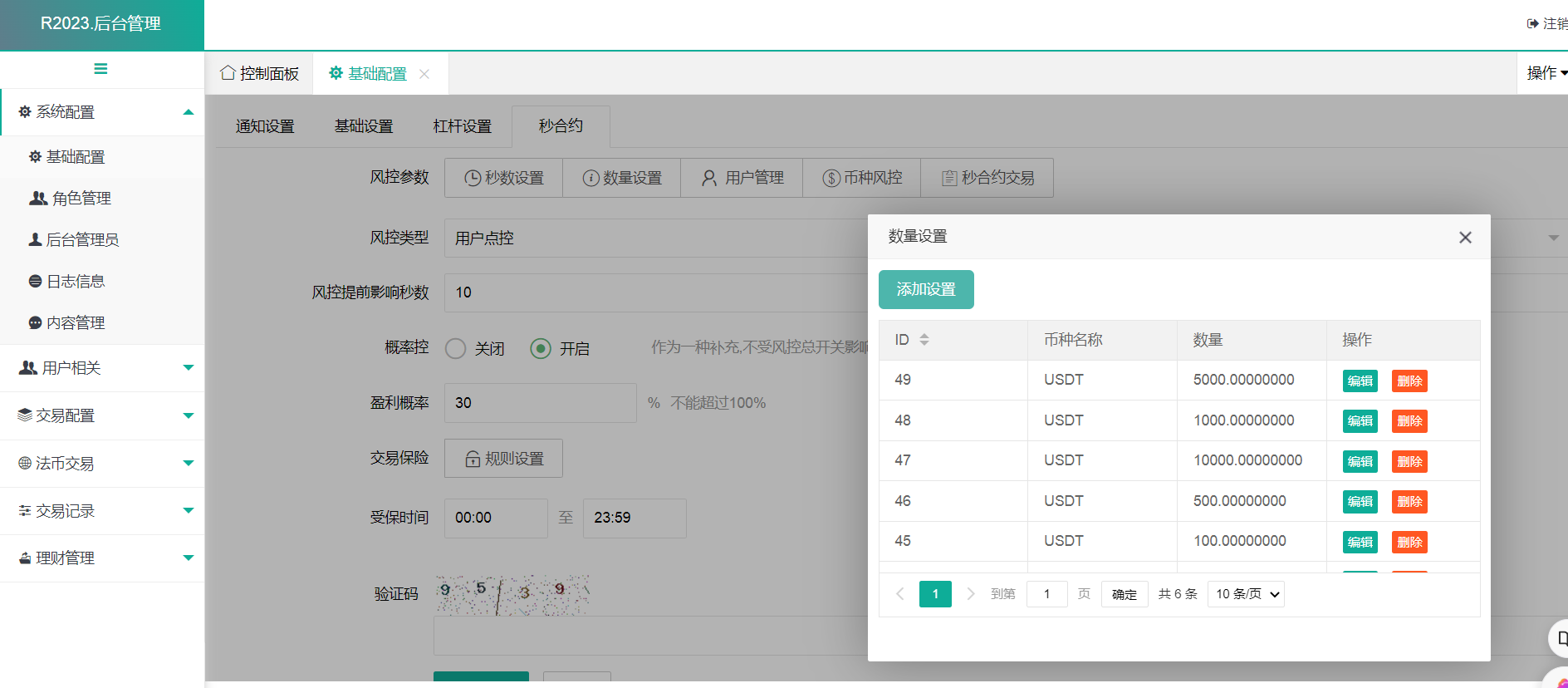
Task: Go to next page arrow in pagination
Action: click(970, 594)
